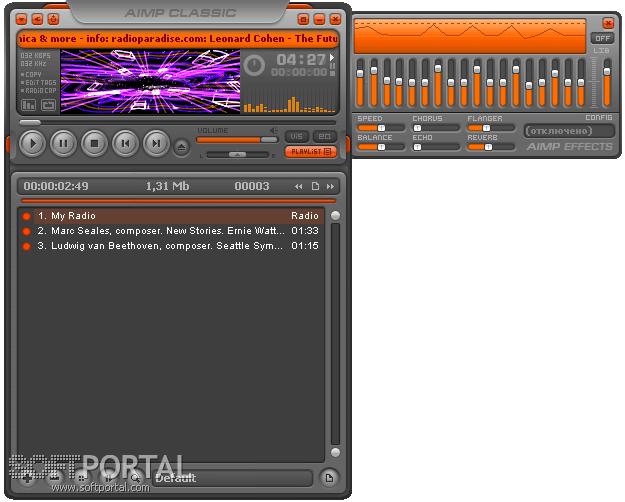The height and width of the screenshot is (502, 625).
Task: Click the last equalizer band slider before the scale
Action: pyautogui.click(x=581, y=83)
